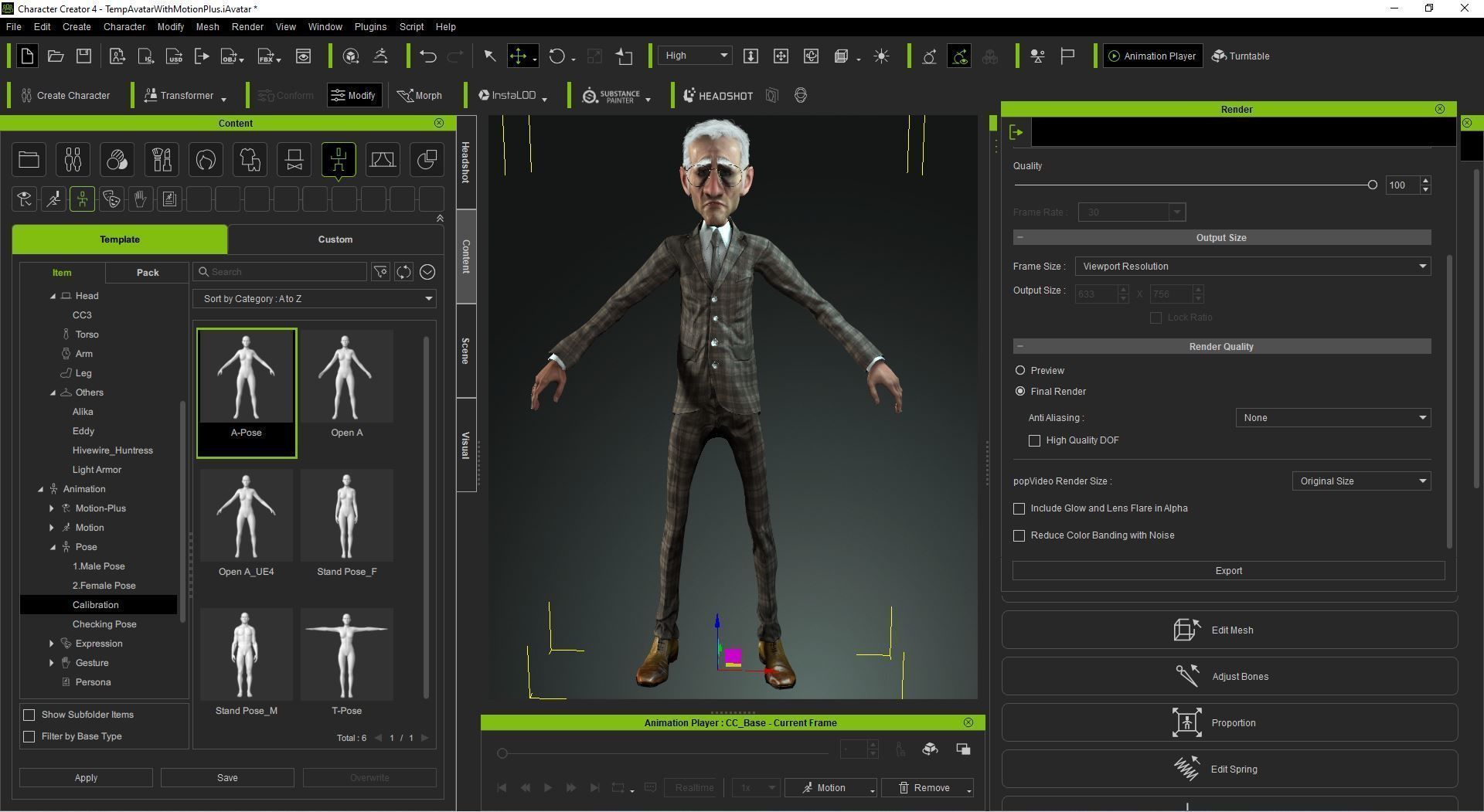Screen dimensions: 1484x812
Task: Open Adjust Bones tool
Action: [x=1230, y=676]
